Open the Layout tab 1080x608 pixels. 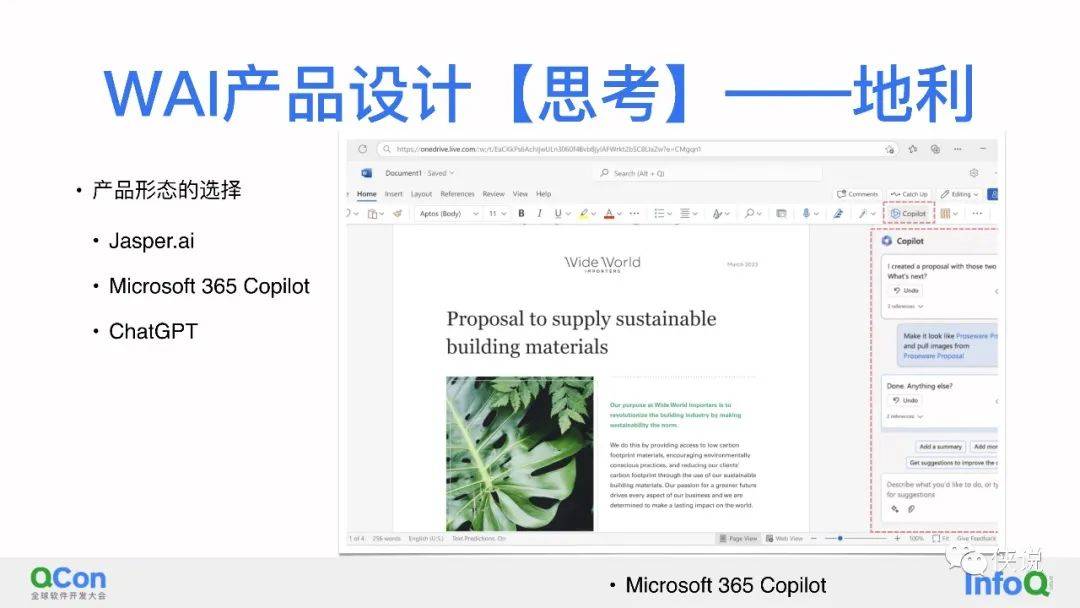[x=422, y=194]
